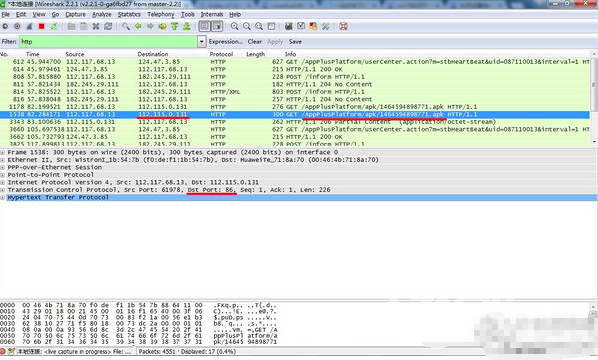The width and height of the screenshot is (598, 360).
Task: Expand Transmission Control Protocol details
Action: pos(2,190)
